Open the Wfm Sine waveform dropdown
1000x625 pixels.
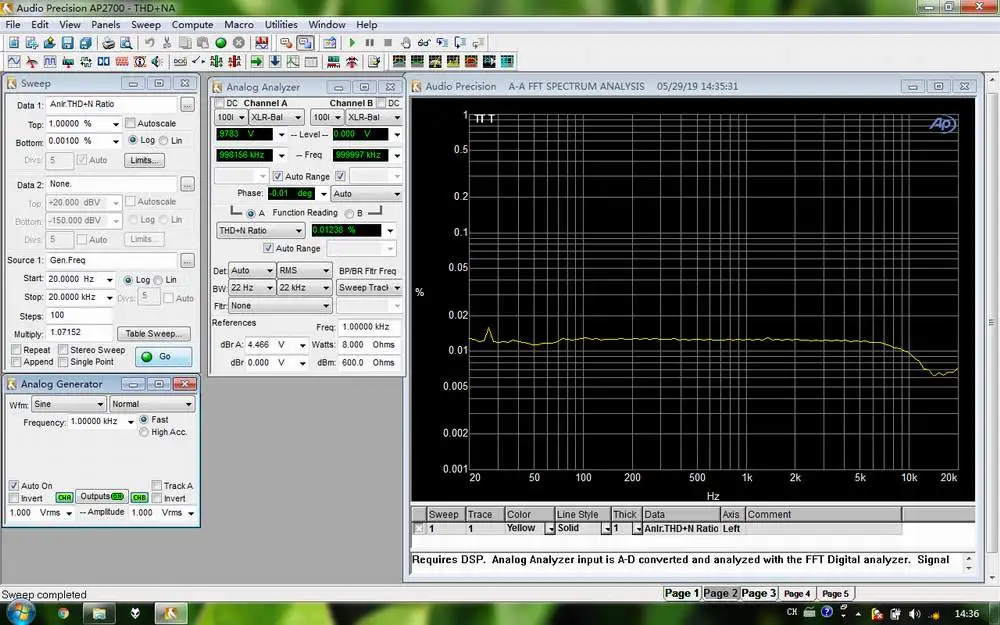tap(68, 405)
